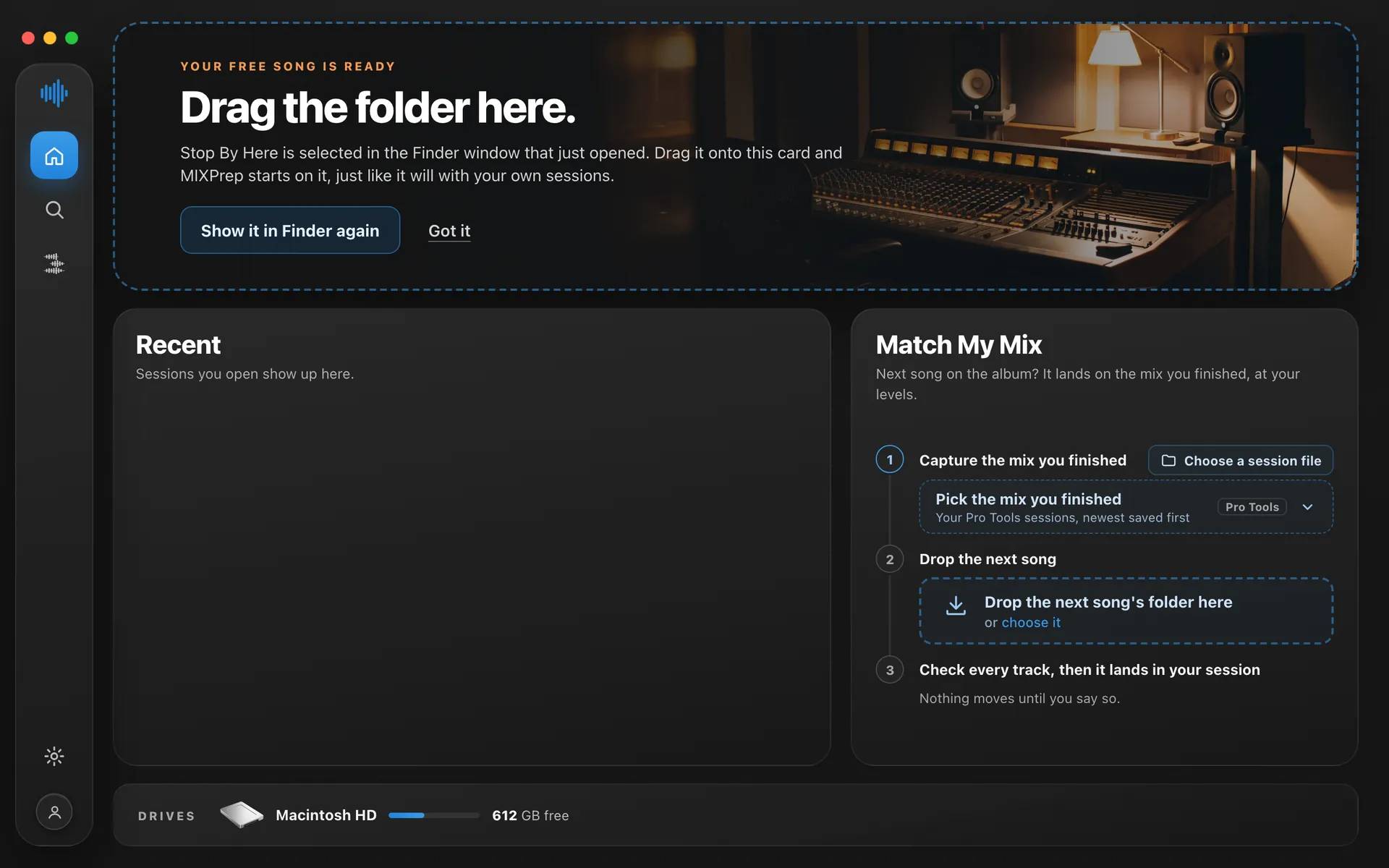
Task: Close the window with the red button
Action: (x=28, y=38)
